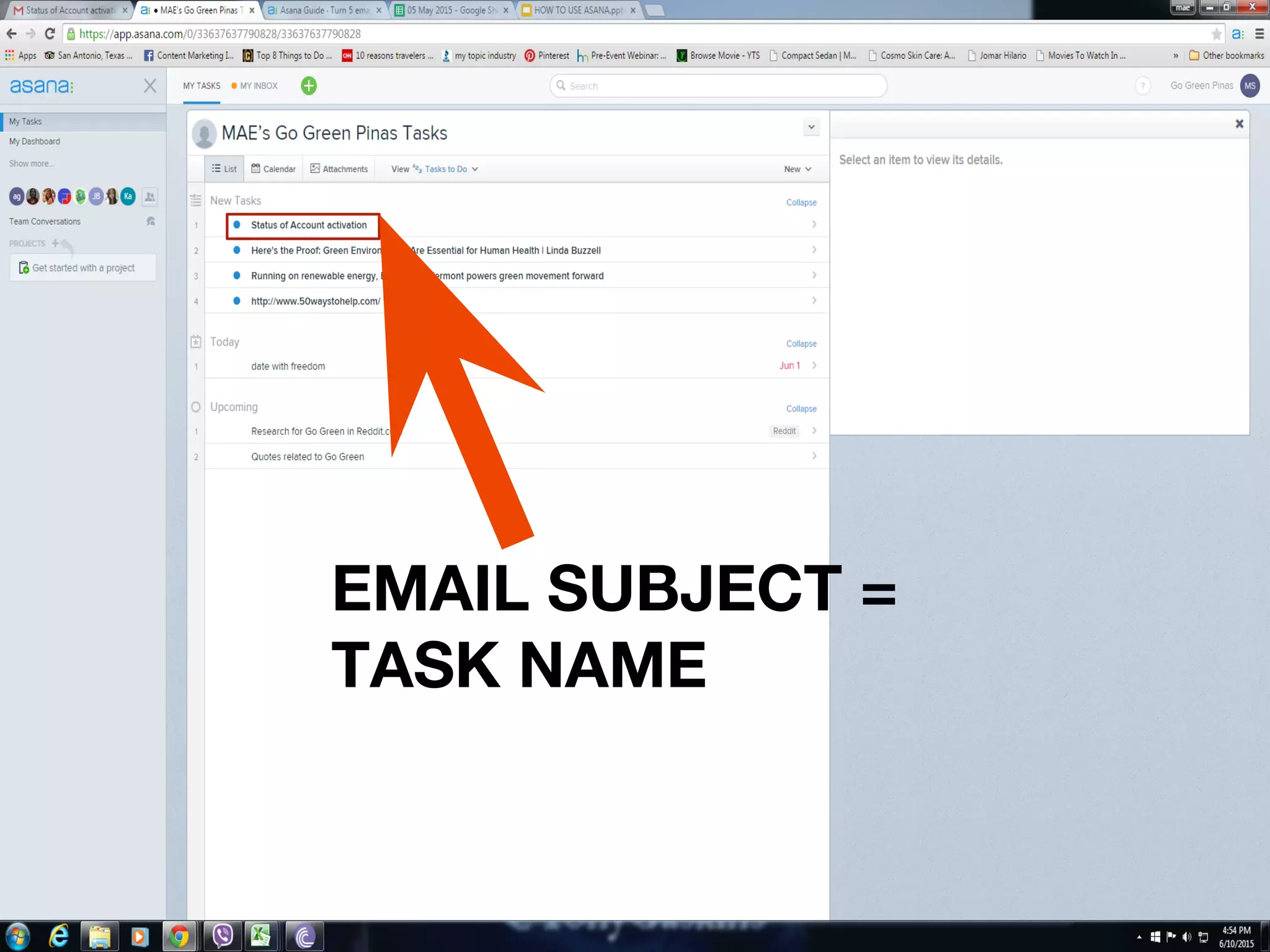Expand the date with freedom task arrow
The image size is (1270, 952).
tap(814, 366)
